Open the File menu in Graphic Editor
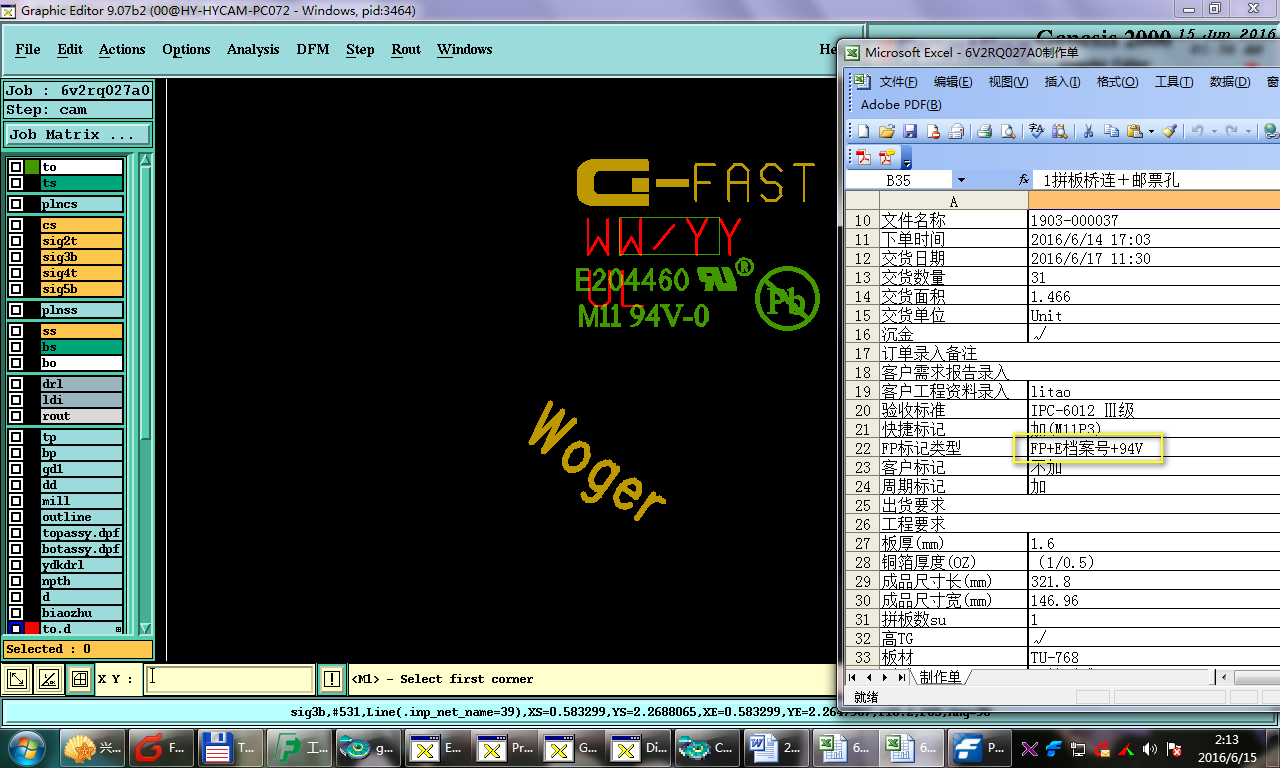The height and width of the screenshot is (768, 1280). (28, 49)
